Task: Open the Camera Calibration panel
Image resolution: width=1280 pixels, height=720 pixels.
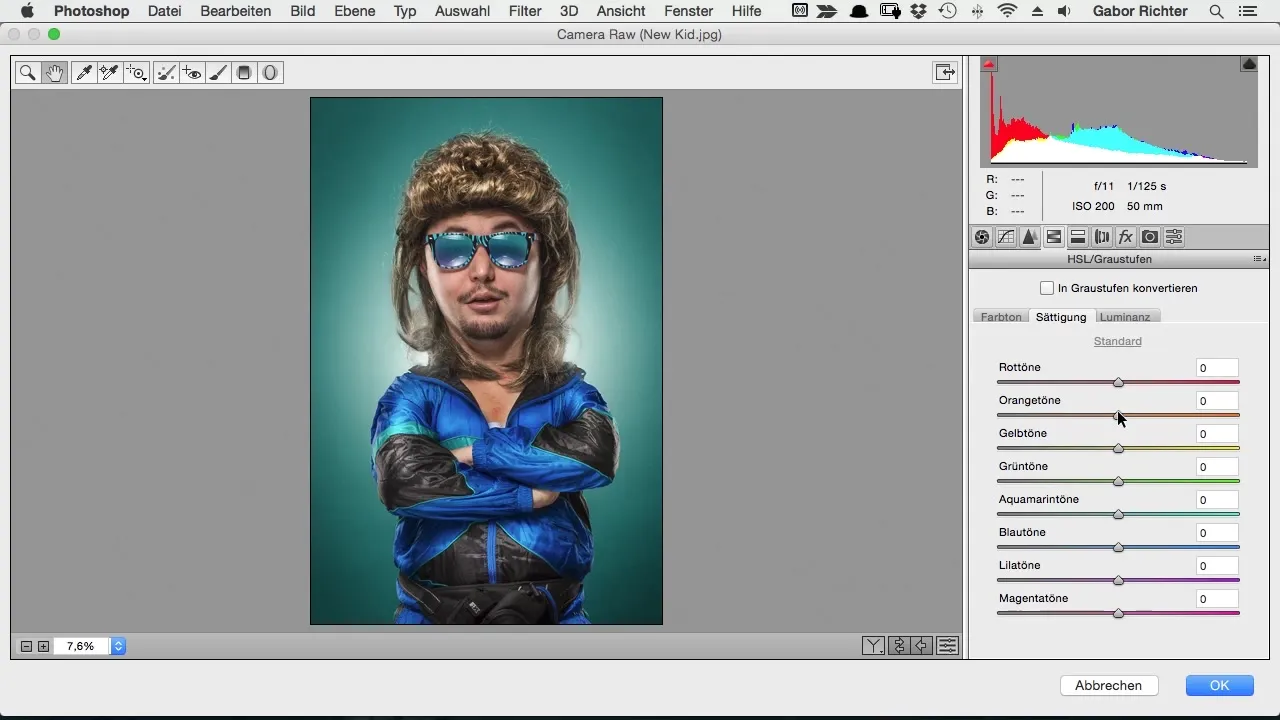Action: [x=1150, y=237]
